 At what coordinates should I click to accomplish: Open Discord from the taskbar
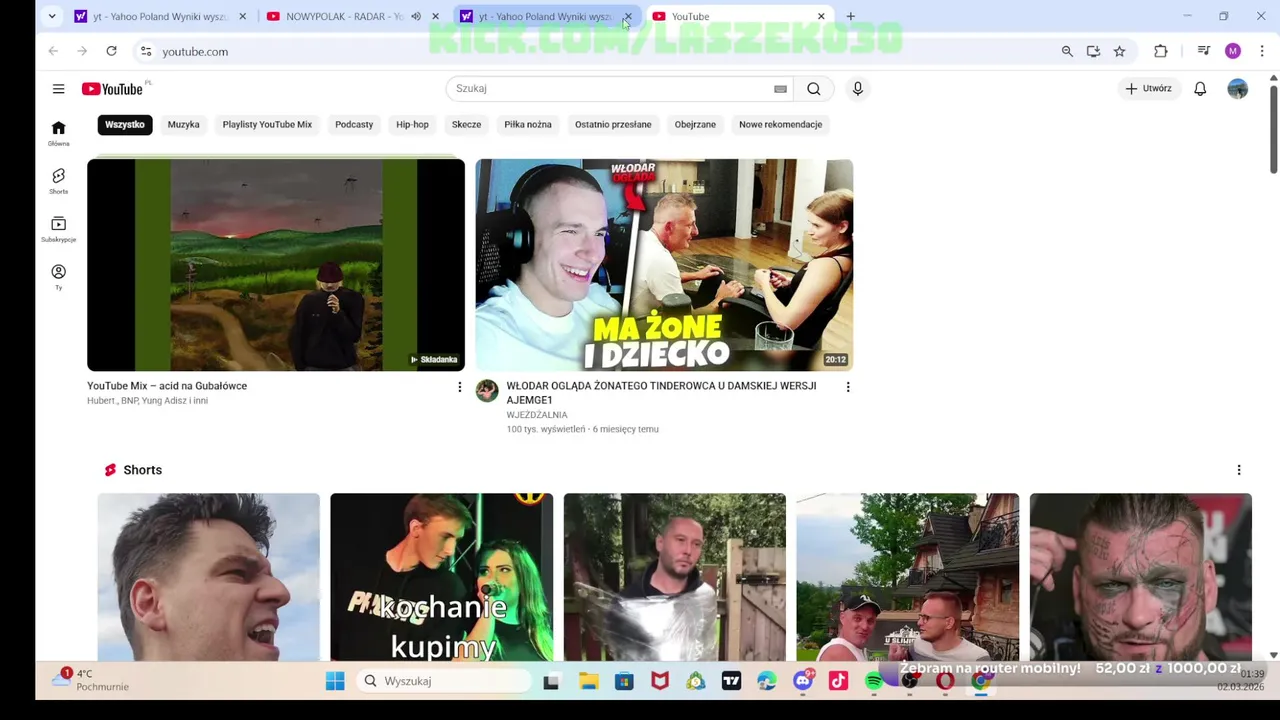tap(802, 681)
